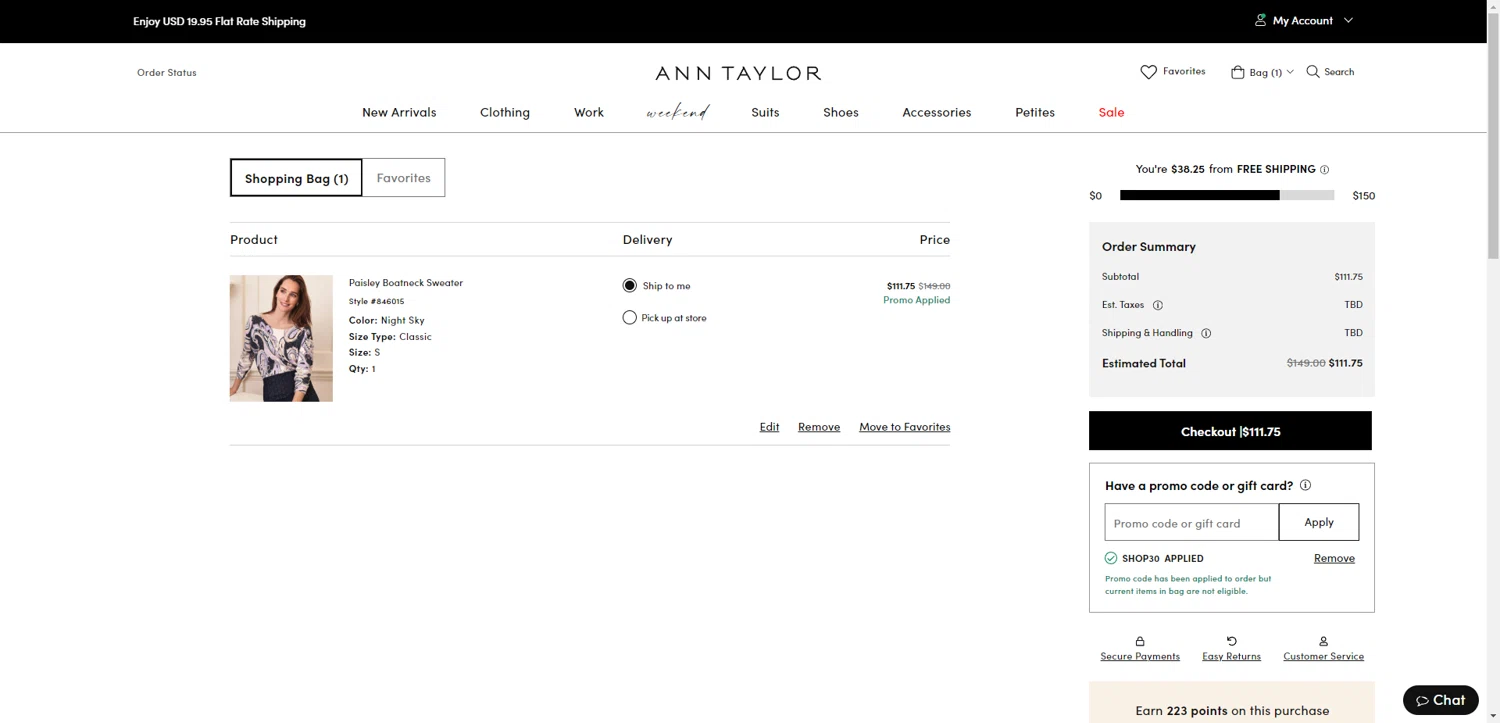Image resolution: width=1500 pixels, height=723 pixels.
Task: Switch to Favorites tab
Action: [x=404, y=177]
